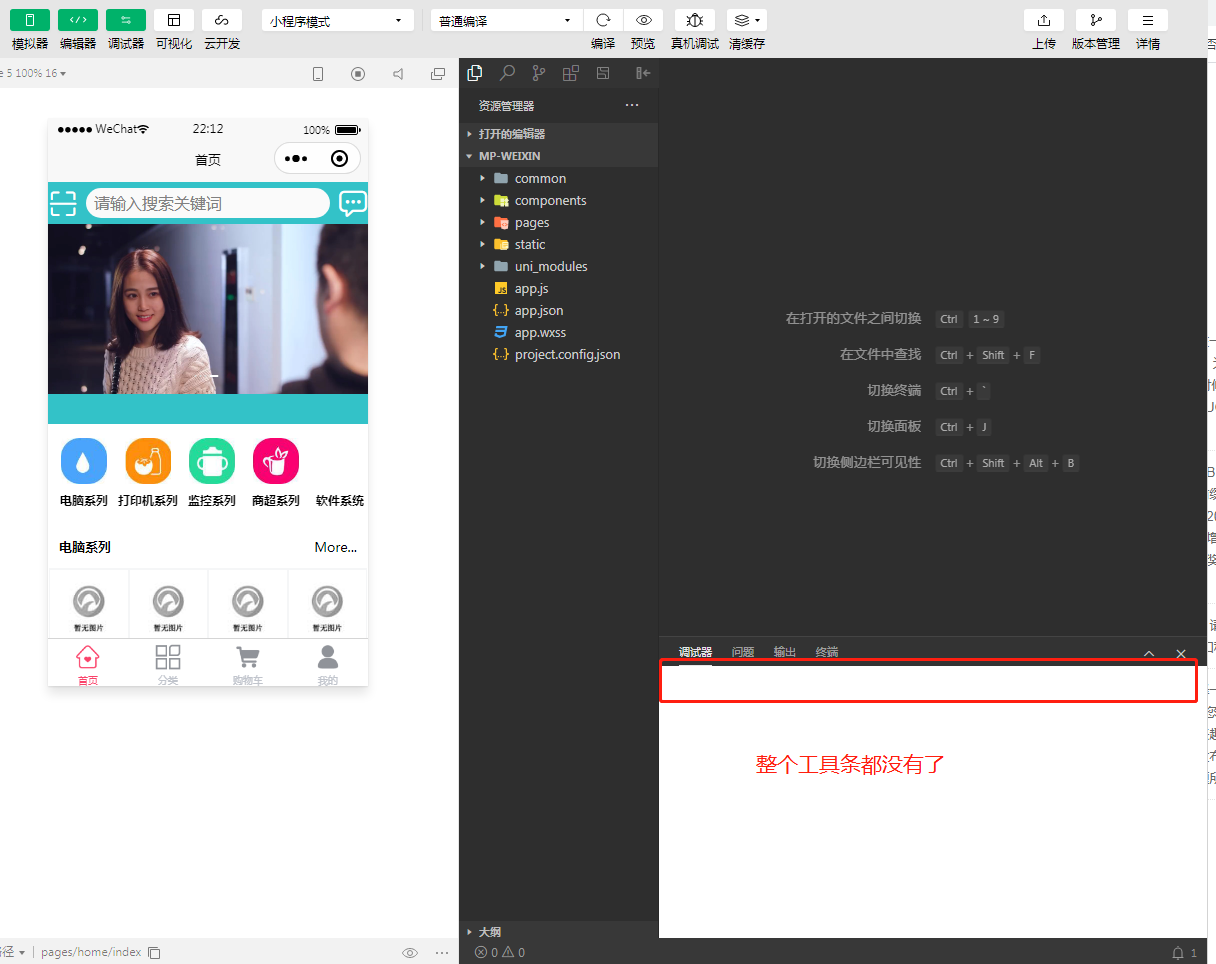The height and width of the screenshot is (964, 1216).
Task: Switch to the 问题 tab
Action: [742, 652]
